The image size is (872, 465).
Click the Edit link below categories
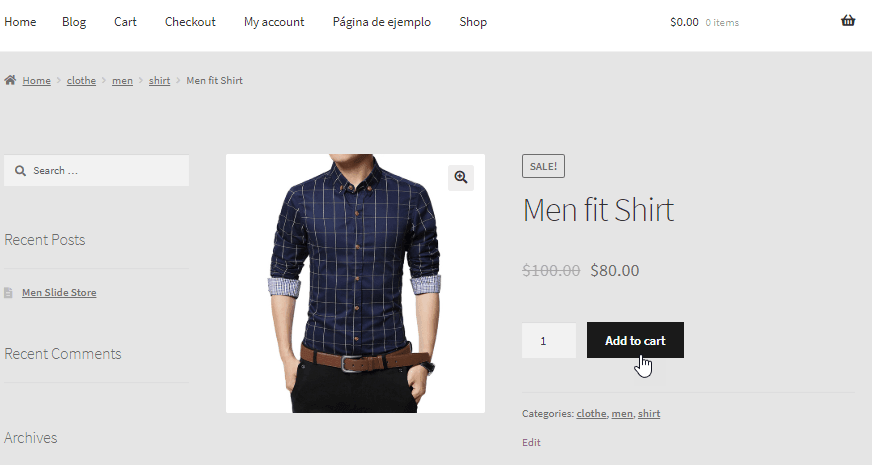point(531,442)
